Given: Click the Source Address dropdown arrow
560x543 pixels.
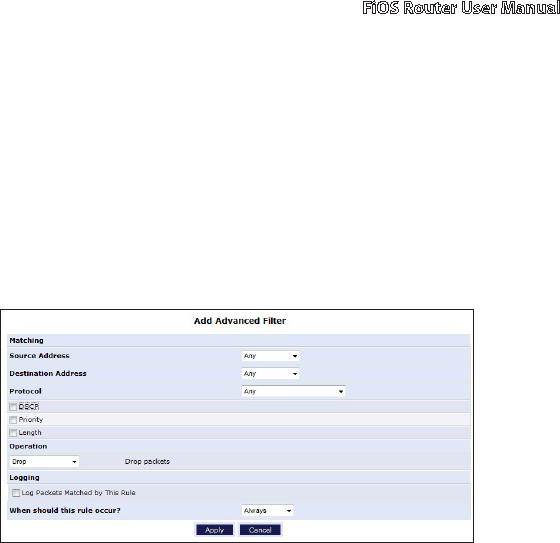Looking at the screenshot, I should click(x=295, y=356).
